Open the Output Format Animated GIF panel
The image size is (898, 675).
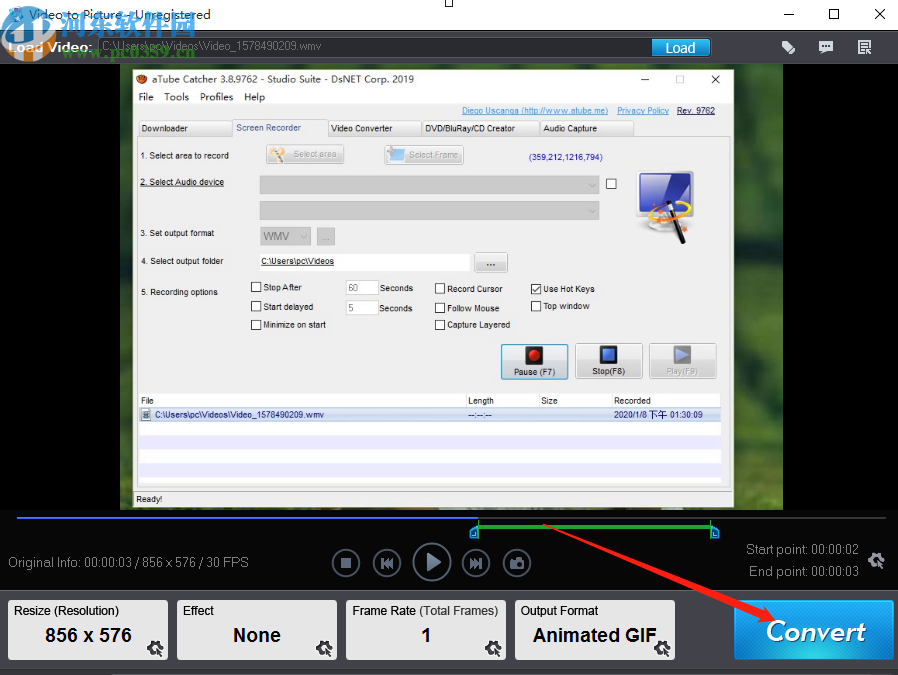pos(594,630)
